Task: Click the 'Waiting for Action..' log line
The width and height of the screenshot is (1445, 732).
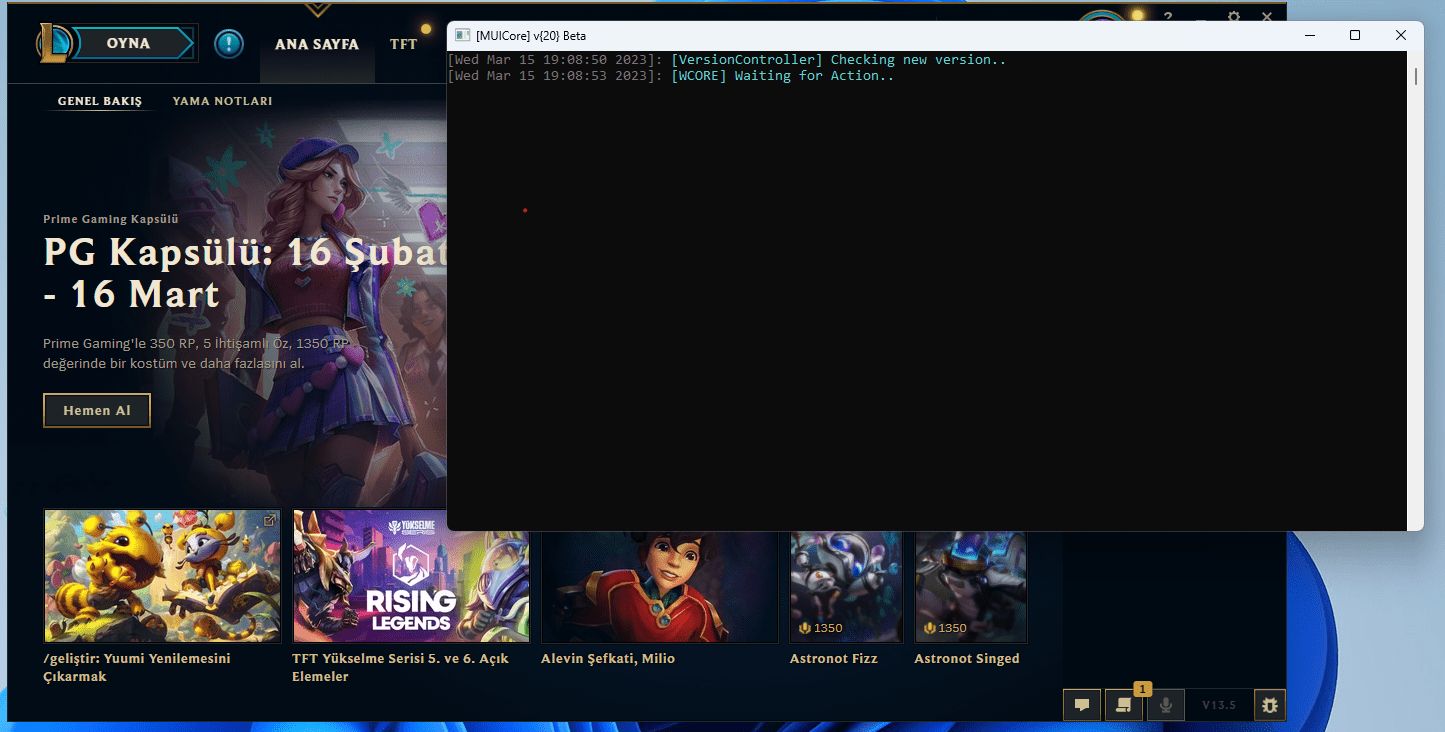Action: 815,76
